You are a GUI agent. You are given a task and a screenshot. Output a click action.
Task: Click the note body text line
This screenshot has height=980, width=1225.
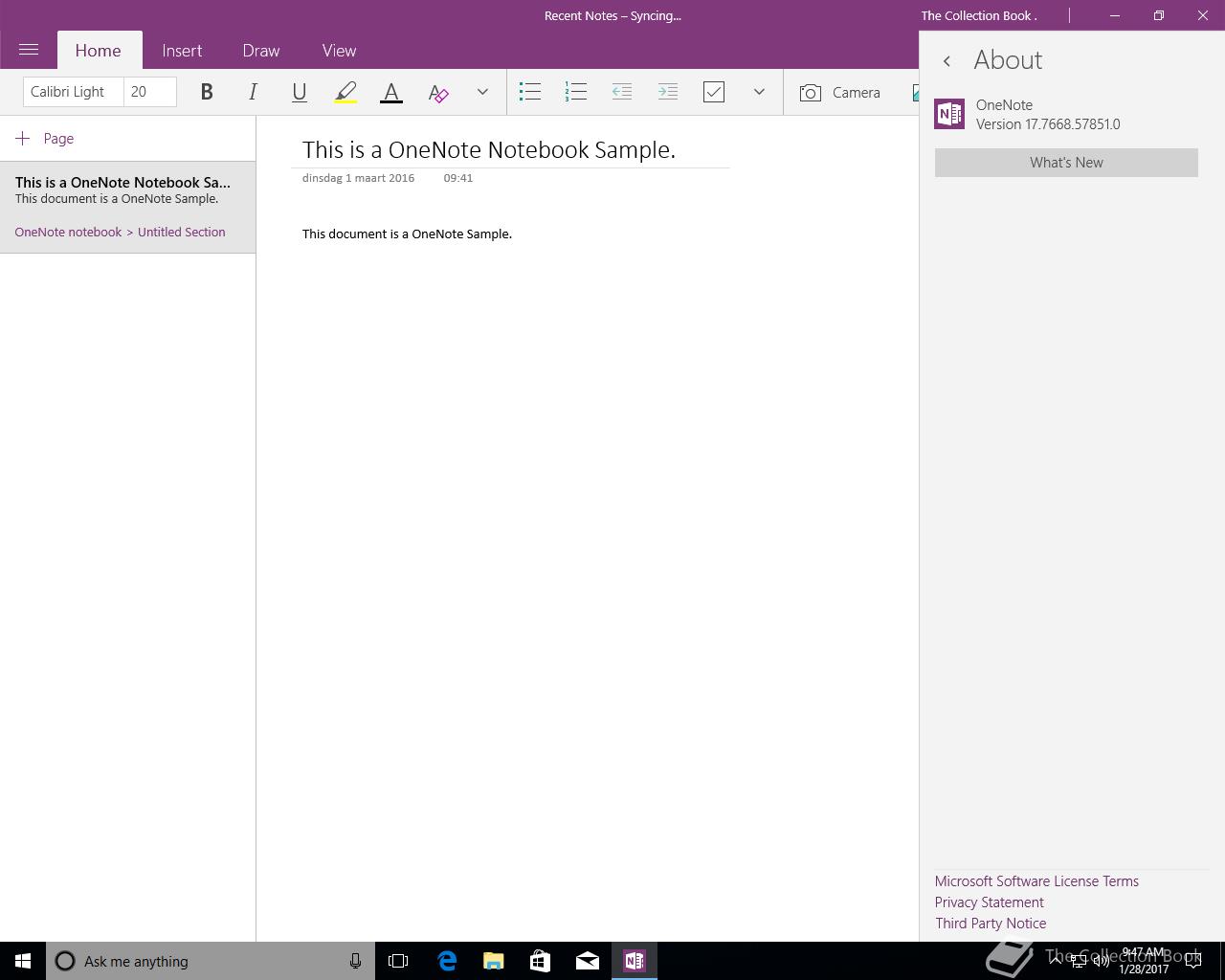(407, 234)
